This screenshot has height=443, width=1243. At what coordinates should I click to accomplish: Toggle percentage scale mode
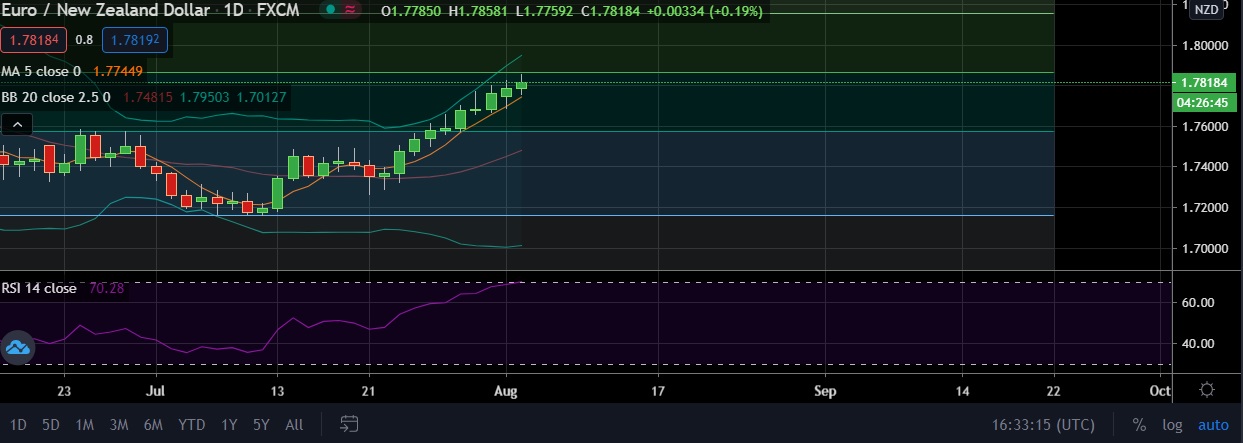coord(1139,424)
